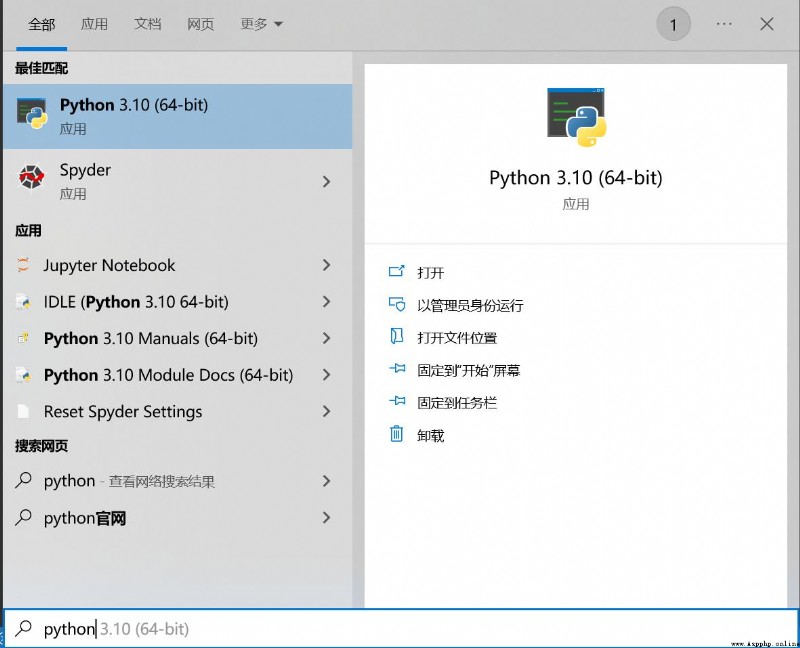Click the Python 3.10 best match icon

32,114
